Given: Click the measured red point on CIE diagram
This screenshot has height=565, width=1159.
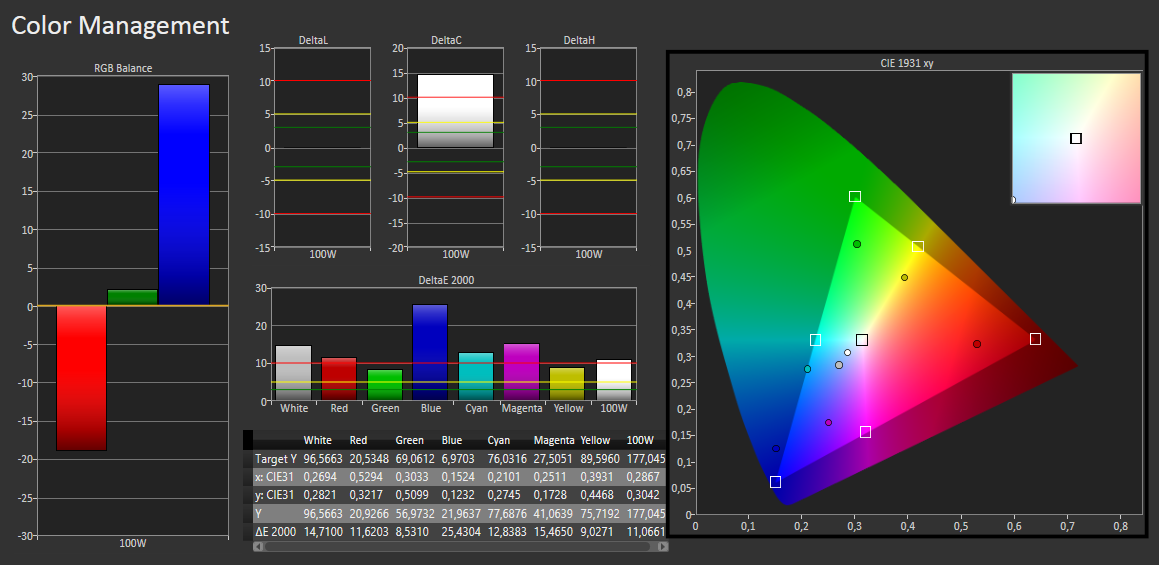Looking at the screenshot, I should click(x=977, y=344).
